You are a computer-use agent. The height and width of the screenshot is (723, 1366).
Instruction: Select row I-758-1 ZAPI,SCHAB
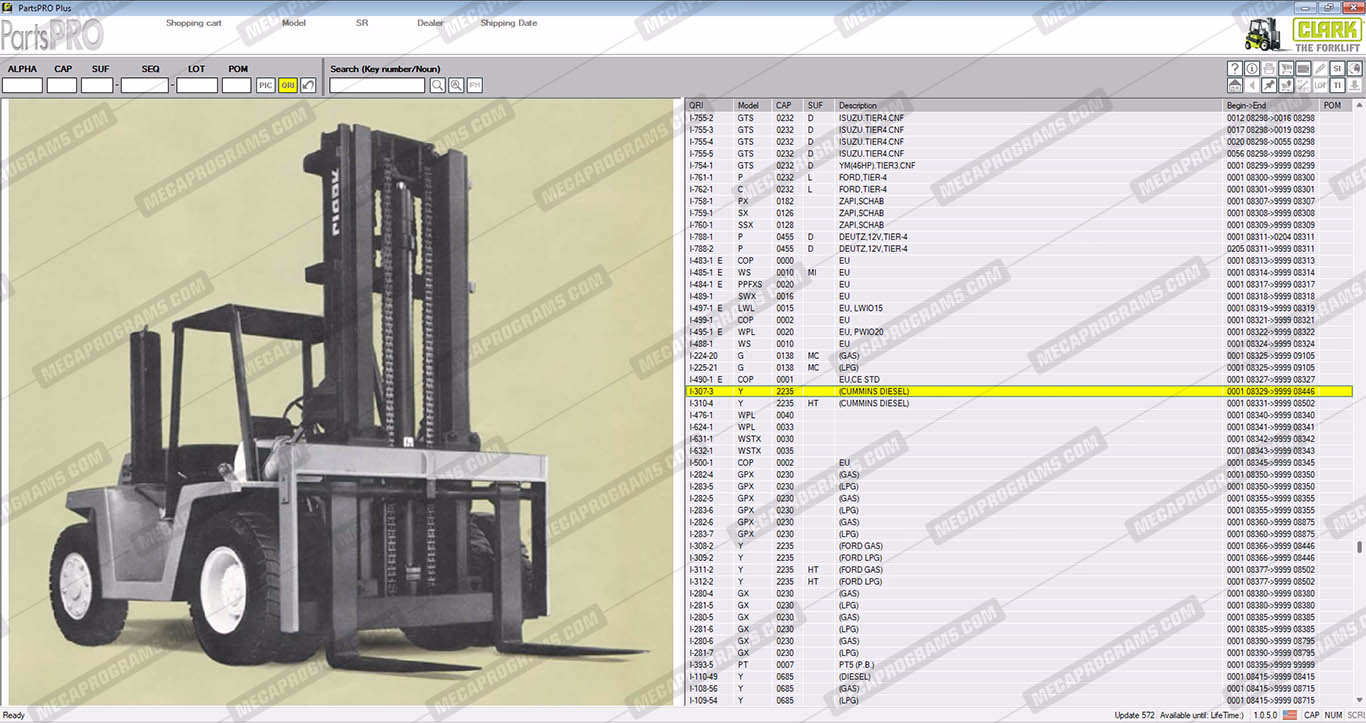click(1019, 201)
